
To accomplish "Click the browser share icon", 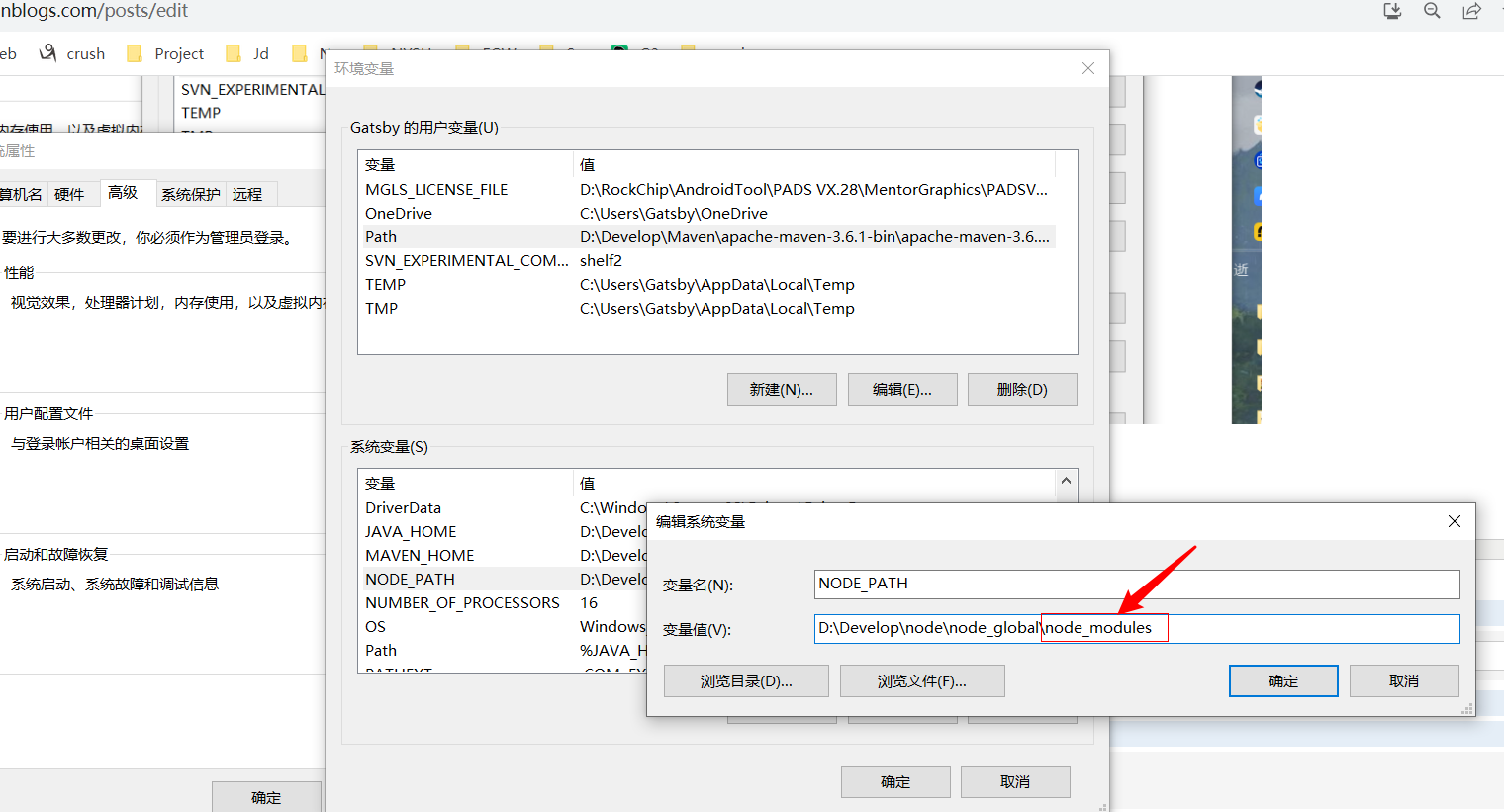I will coord(1472,11).
